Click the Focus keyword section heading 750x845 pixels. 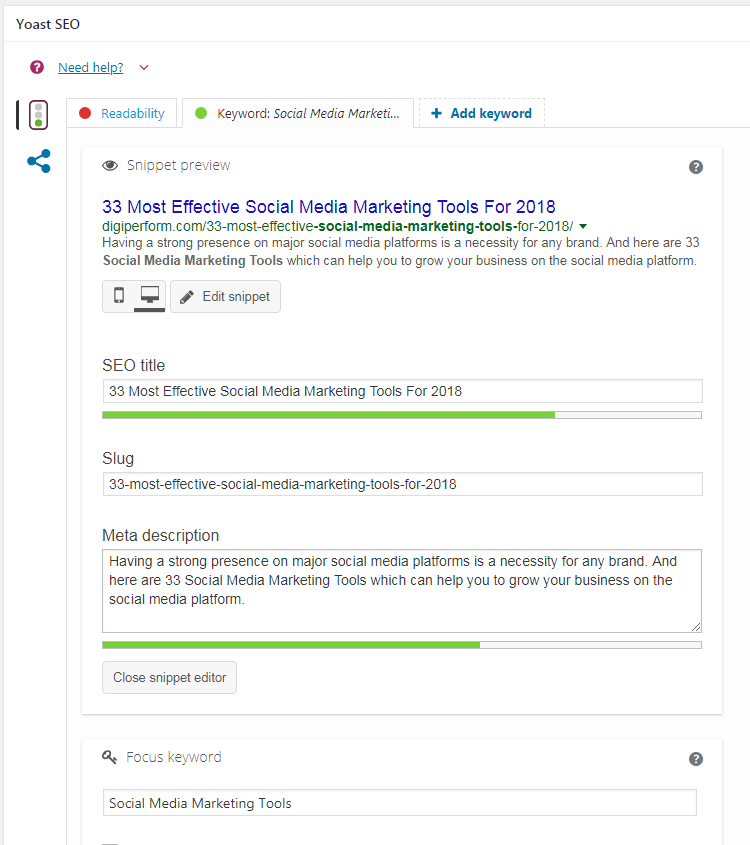[x=173, y=757]
